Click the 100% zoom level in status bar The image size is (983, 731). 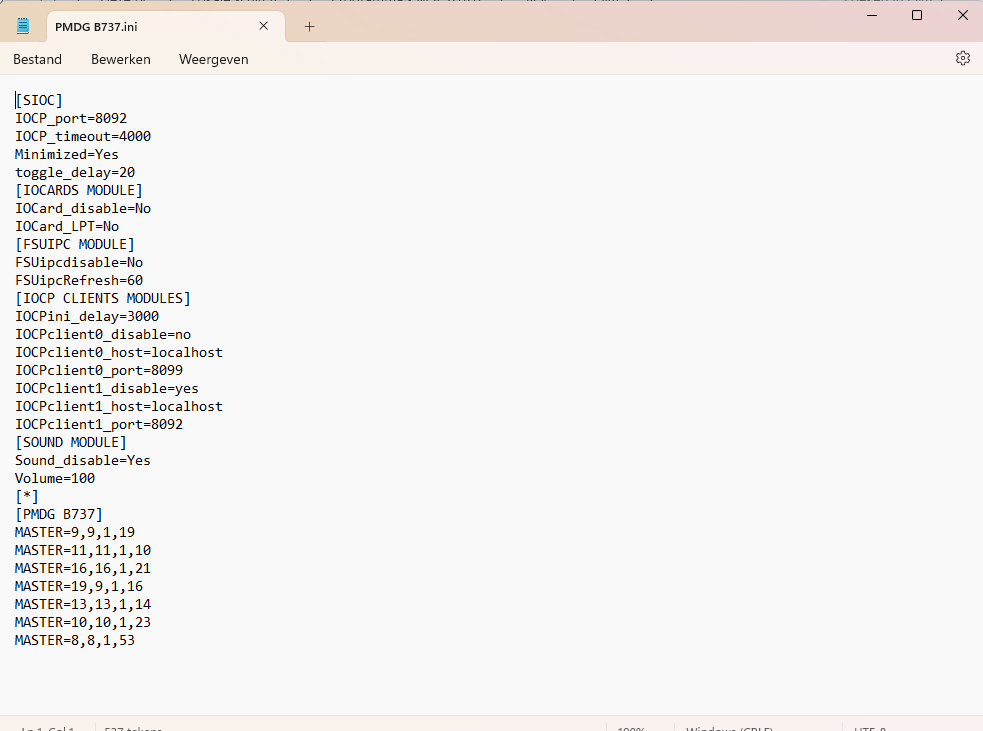(x=631, y=727)
